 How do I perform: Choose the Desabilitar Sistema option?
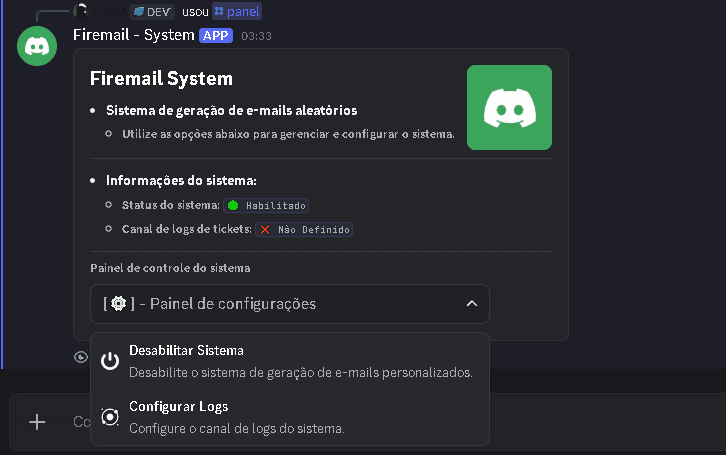coord(290,361)
